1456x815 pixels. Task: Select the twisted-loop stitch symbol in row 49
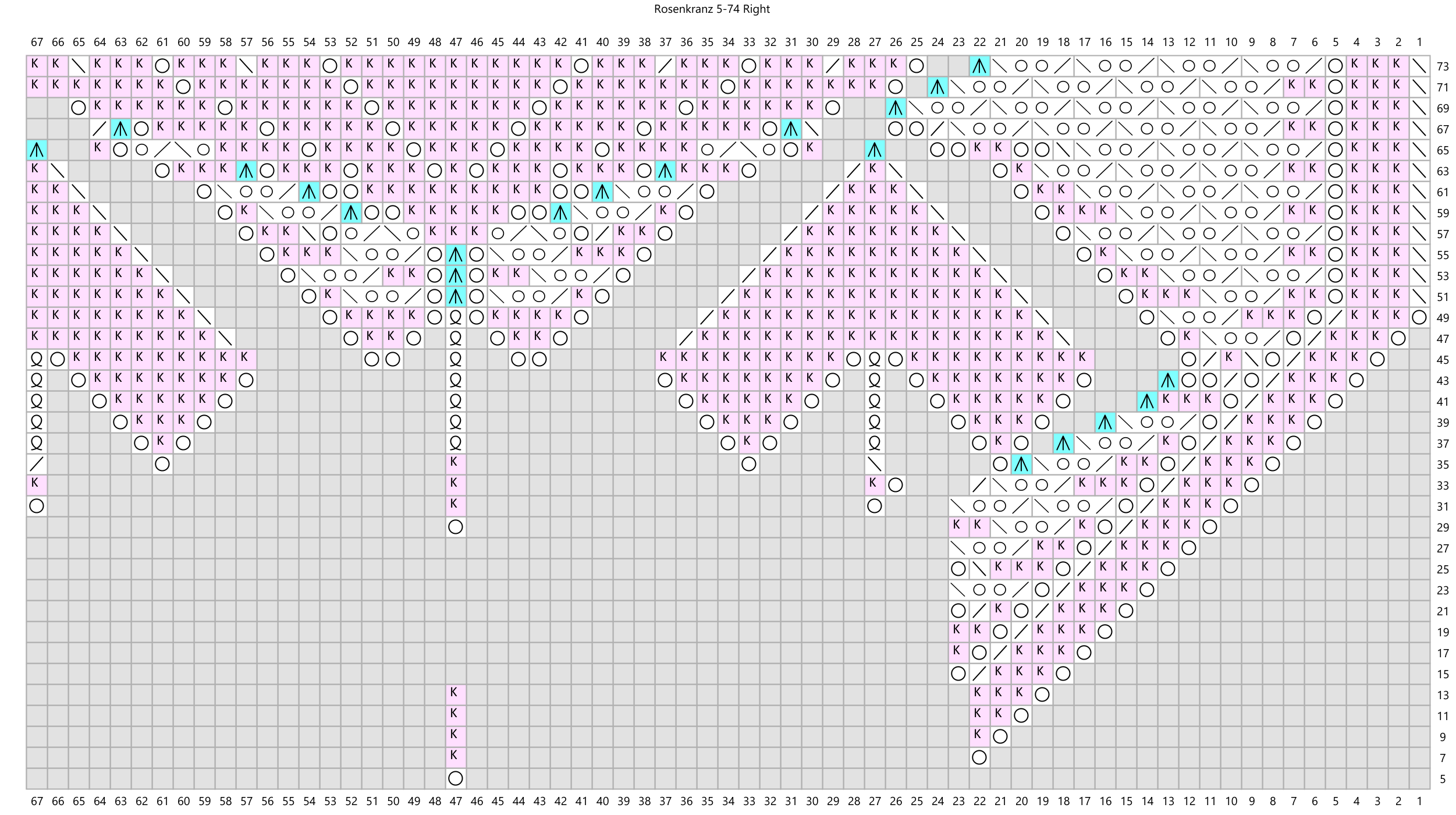[x=456, y=317]
